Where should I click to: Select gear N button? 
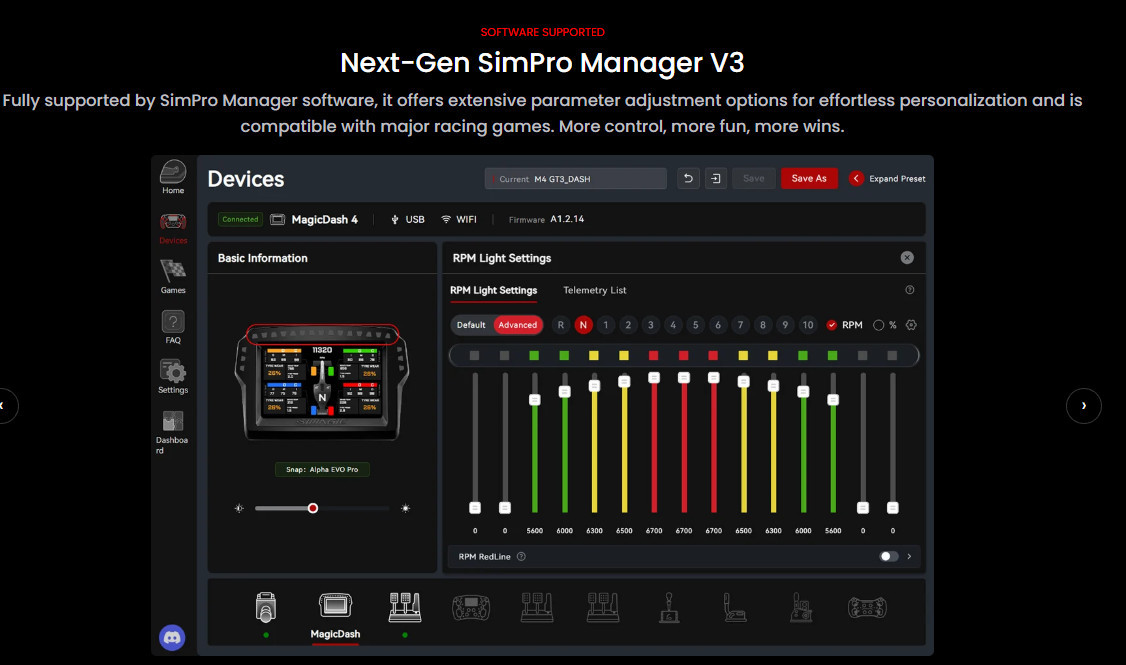[583, 325]
